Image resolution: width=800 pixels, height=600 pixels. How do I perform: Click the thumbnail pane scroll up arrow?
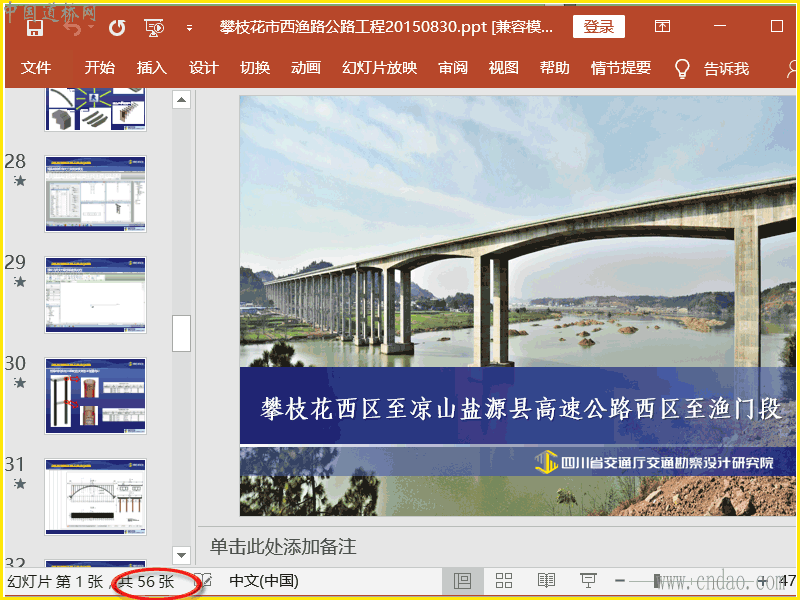(182, 99)
